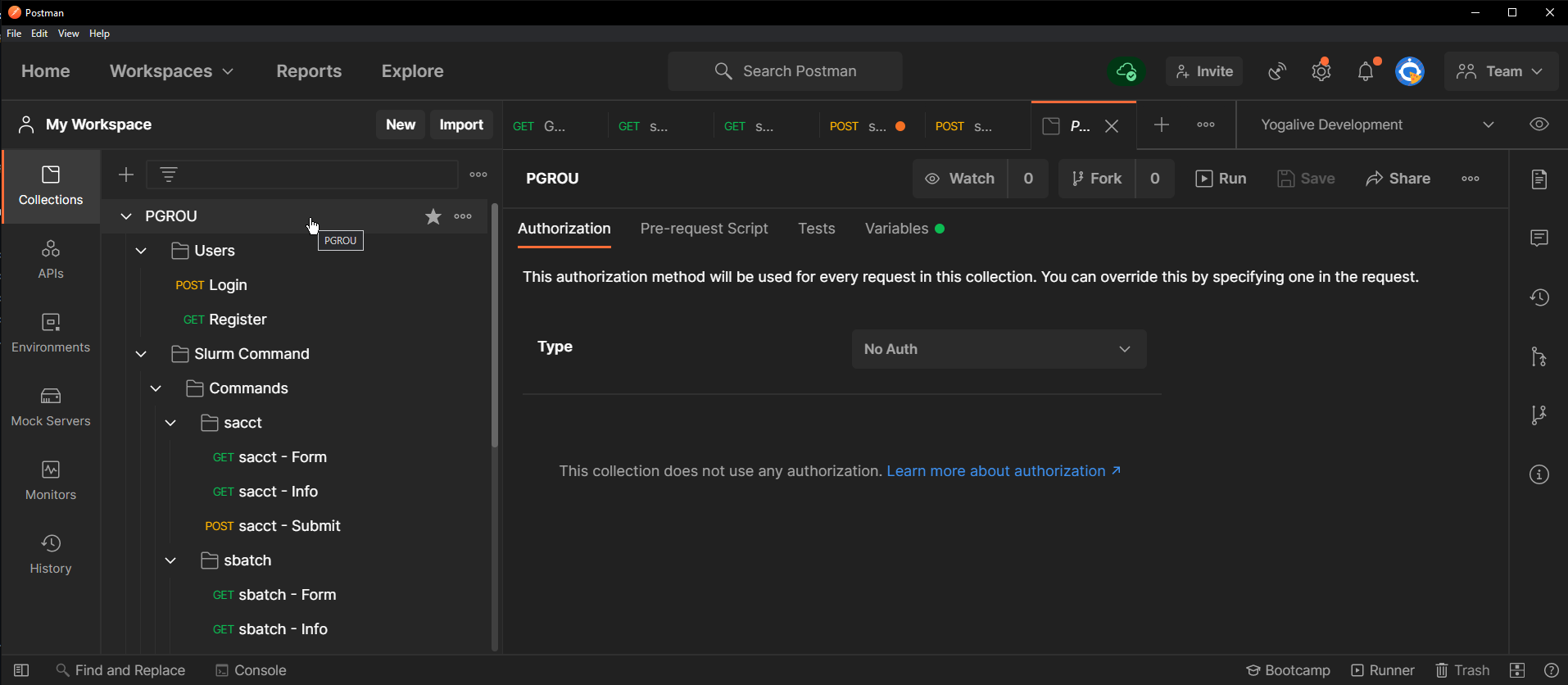Open the Monitors sidebar section
This screenshot has width=1568, height=685.
coord(51,480)
